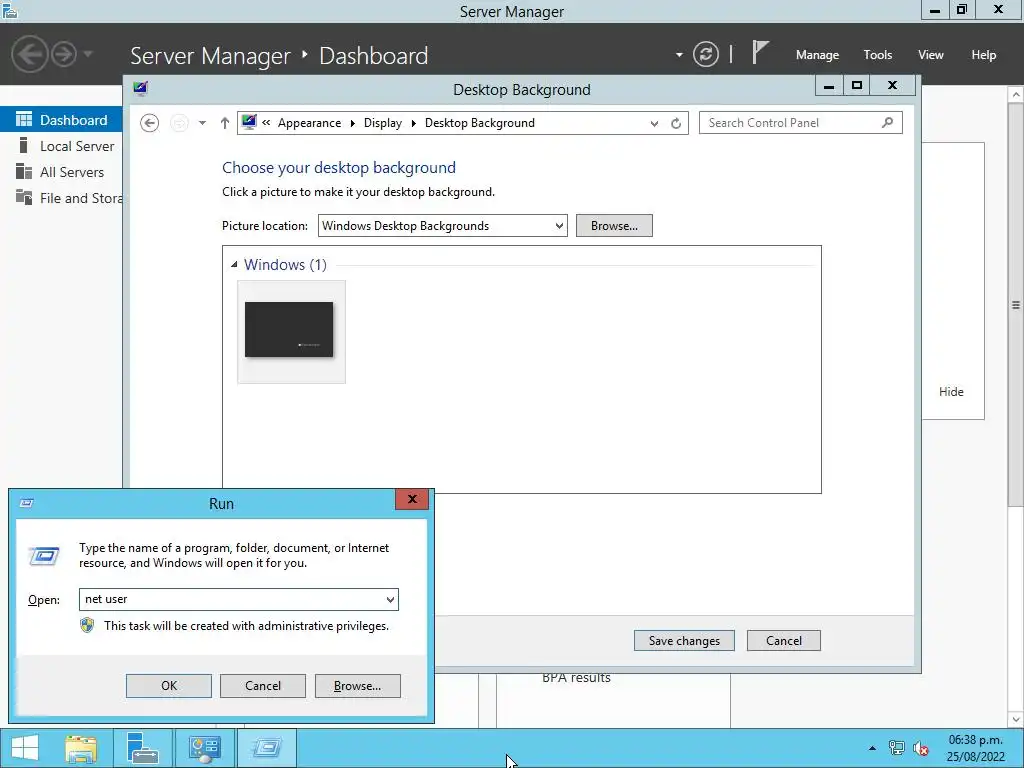Image resolution: width=1024 pixels, height=768 pixels.
Task: Click the Server Manager title bar icon
Action: [x=10, y=10]
